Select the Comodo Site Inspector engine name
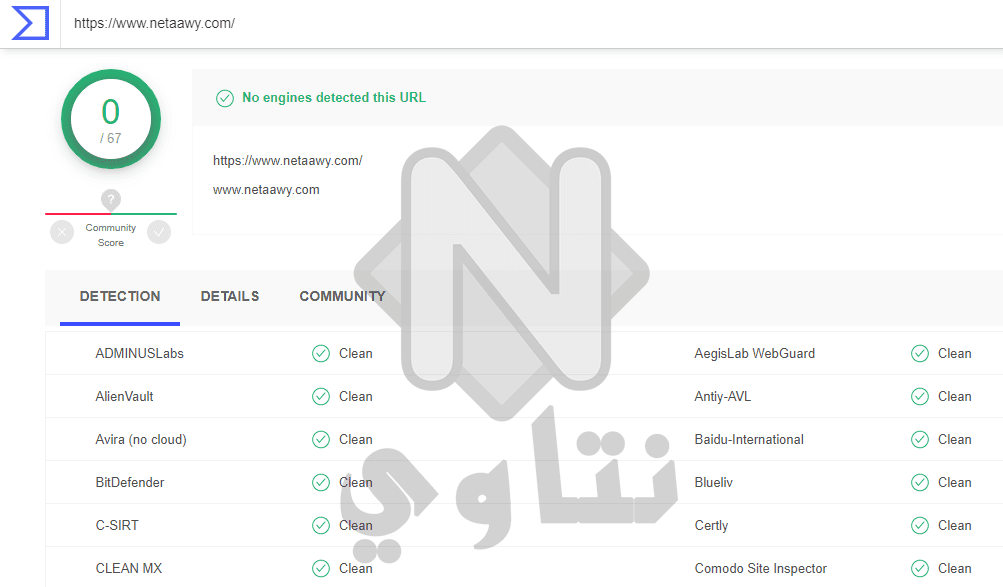The height and width of the screenshot is (587, 1003). [x=761, y=568]
